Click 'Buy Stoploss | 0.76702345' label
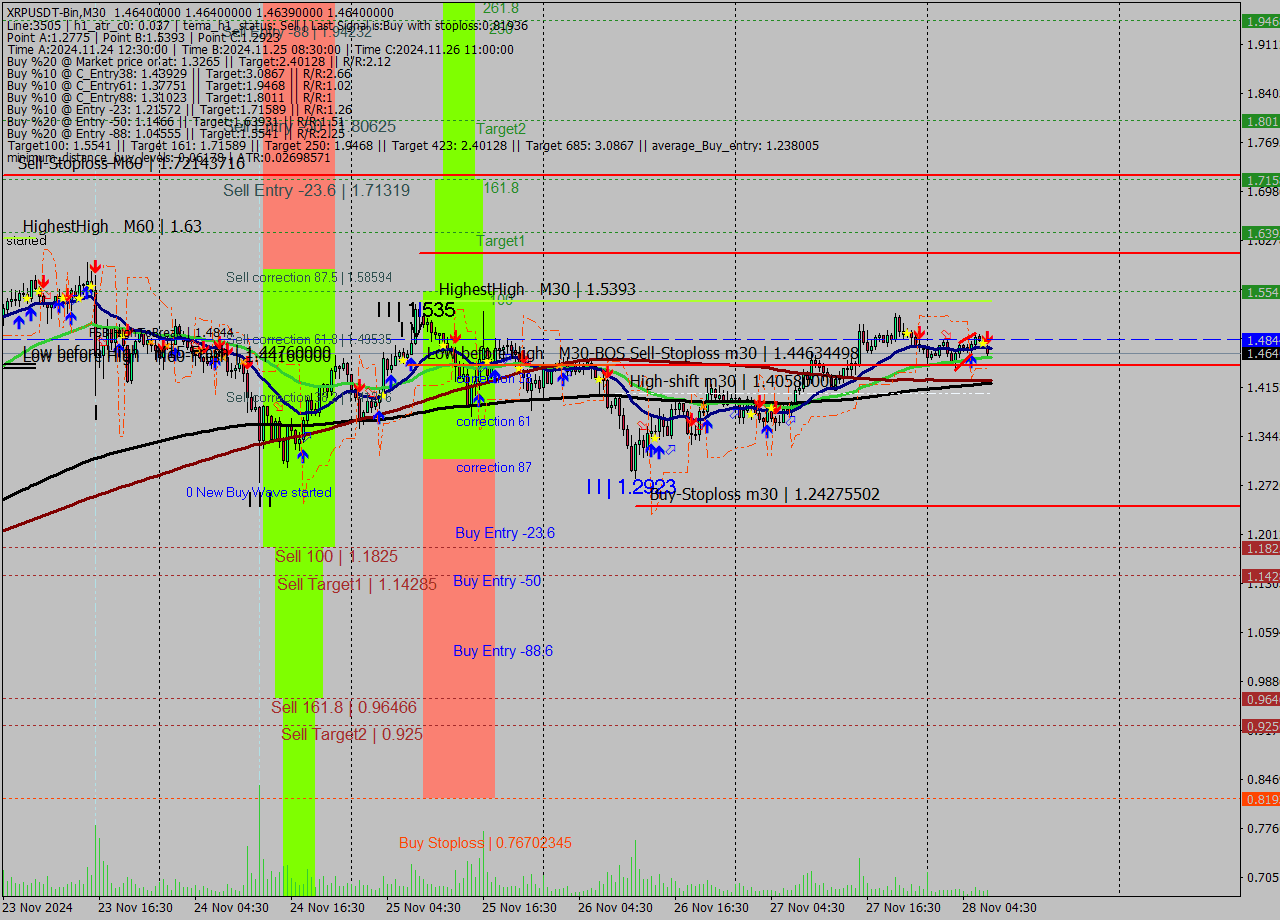This screenshot has width=1280, height=920. point(485,843)
